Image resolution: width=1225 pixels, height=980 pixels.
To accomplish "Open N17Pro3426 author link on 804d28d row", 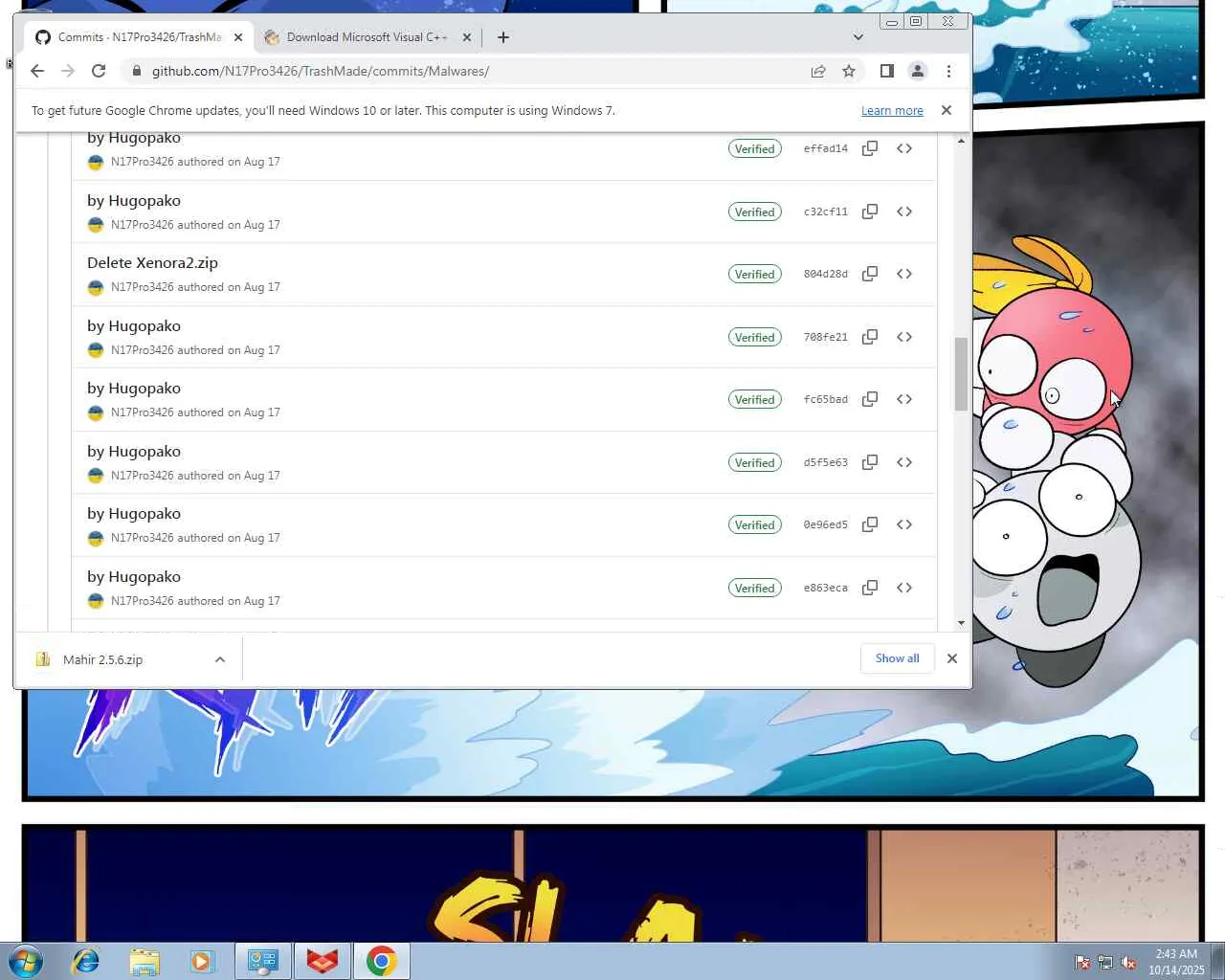I will click(x=142, y=287).
